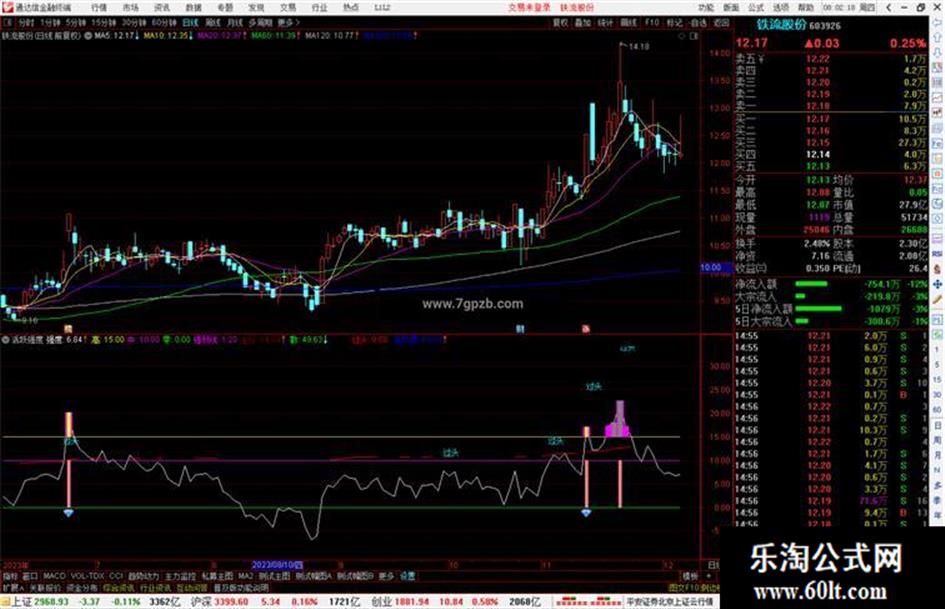
Task: Open the 资金分布 bottom tab
Action: 82,587
